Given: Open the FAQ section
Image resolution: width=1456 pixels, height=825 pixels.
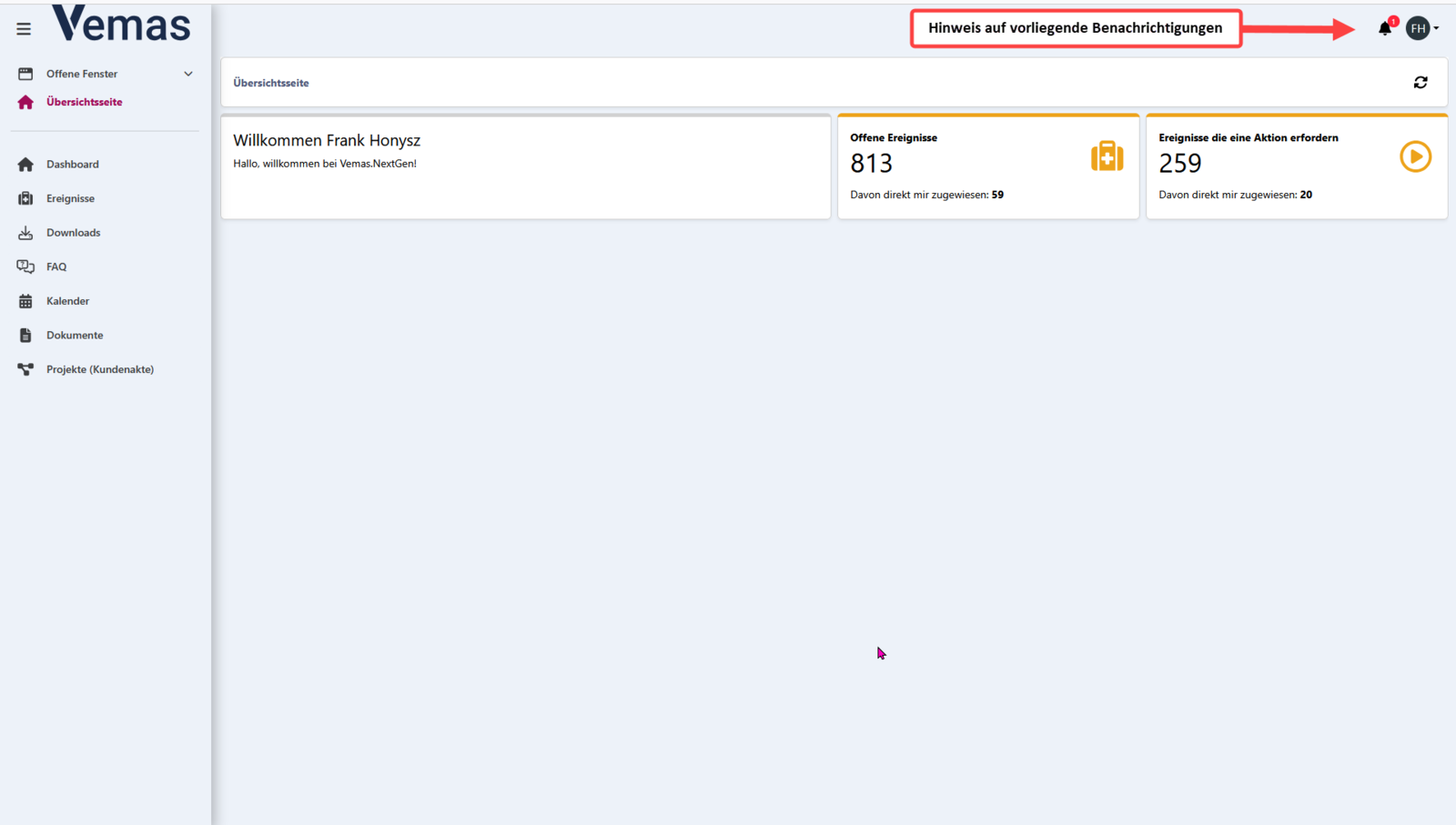Looking at the screenshot, I should pos(56,267).
